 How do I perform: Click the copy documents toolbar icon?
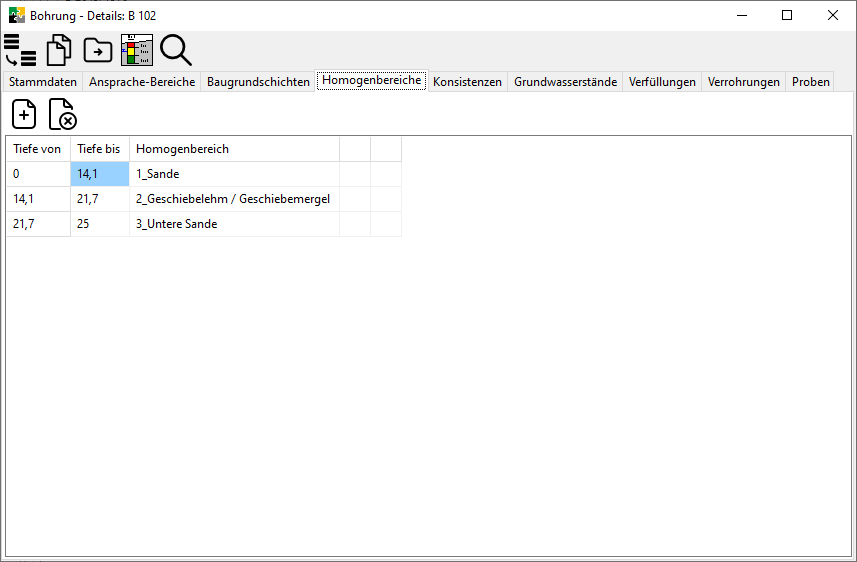click(x=60, y=50)
